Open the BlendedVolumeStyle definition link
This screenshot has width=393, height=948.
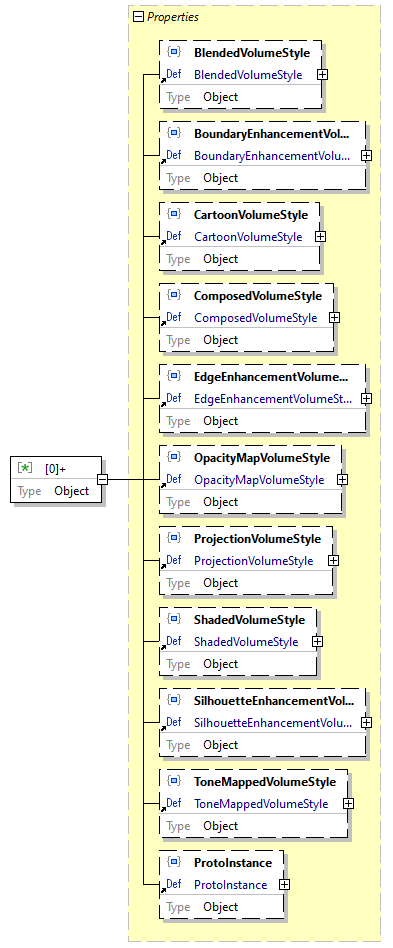[248, 75]
